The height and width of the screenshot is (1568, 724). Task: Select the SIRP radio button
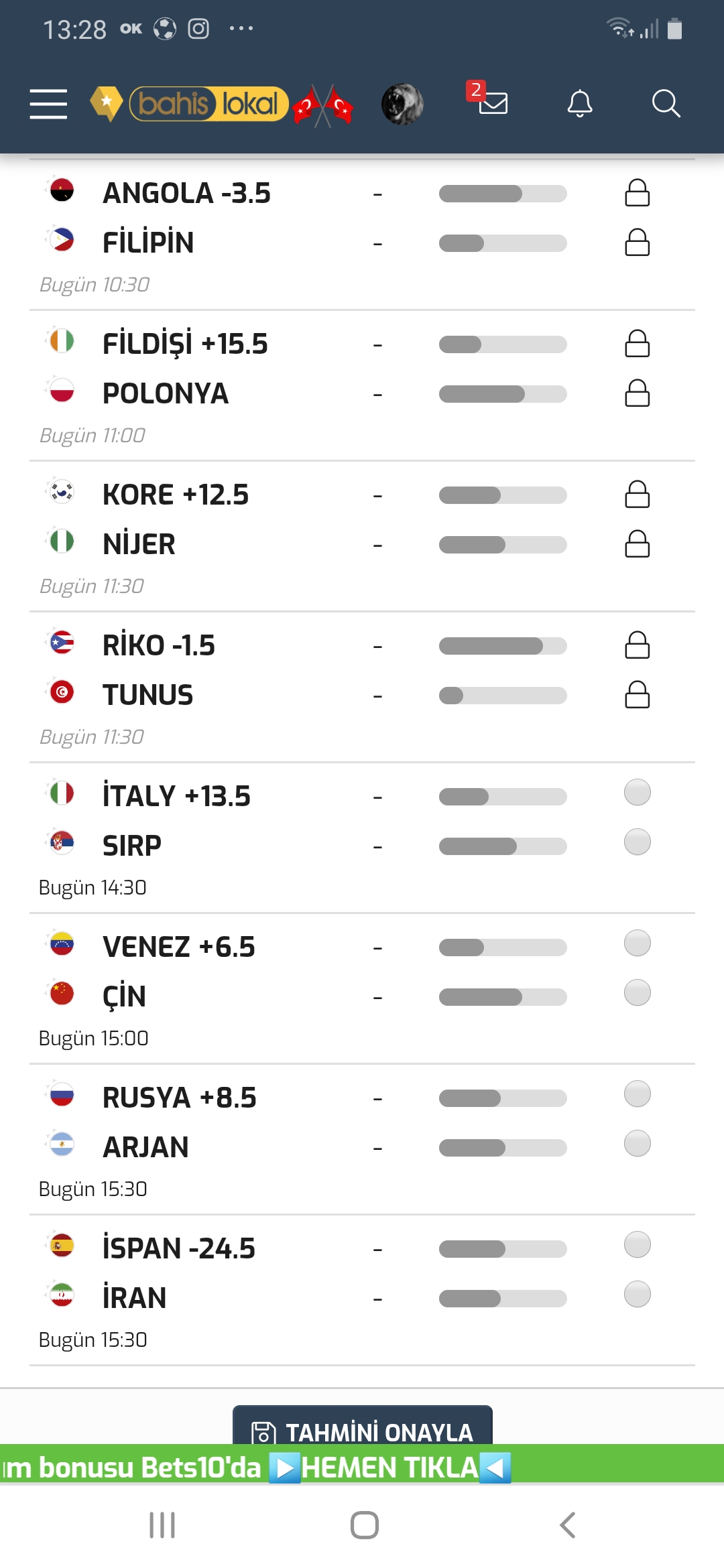tap(637, 842)
